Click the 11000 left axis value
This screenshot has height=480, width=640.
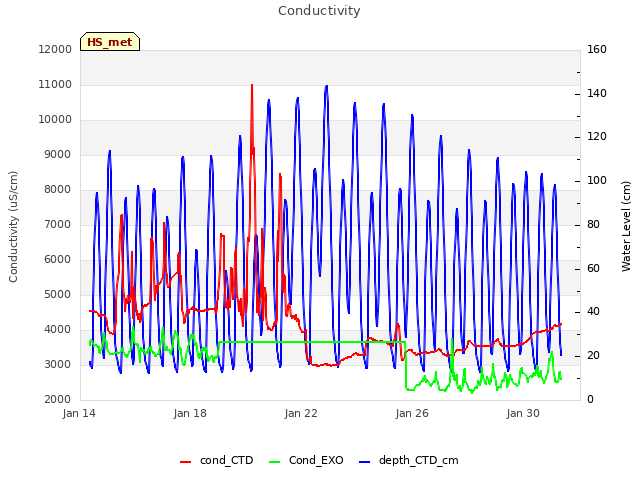click(55, 84)
